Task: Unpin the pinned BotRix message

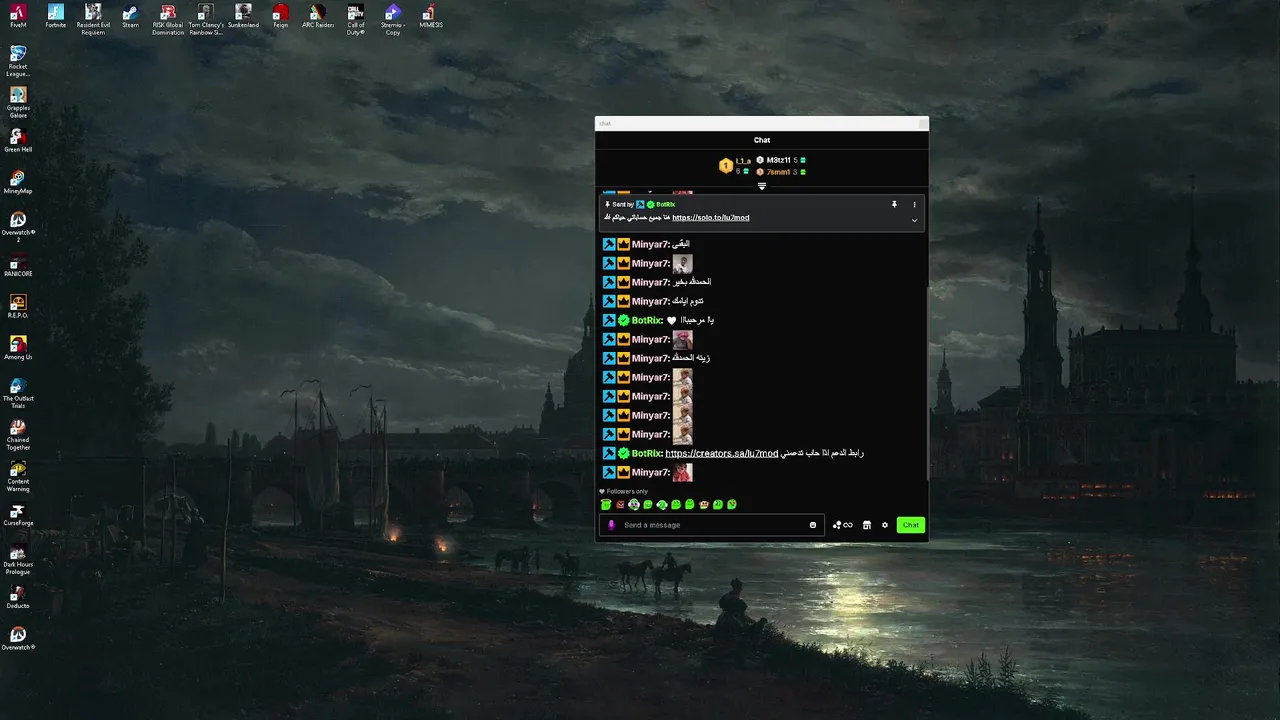Action: click(x=894, y=204)
